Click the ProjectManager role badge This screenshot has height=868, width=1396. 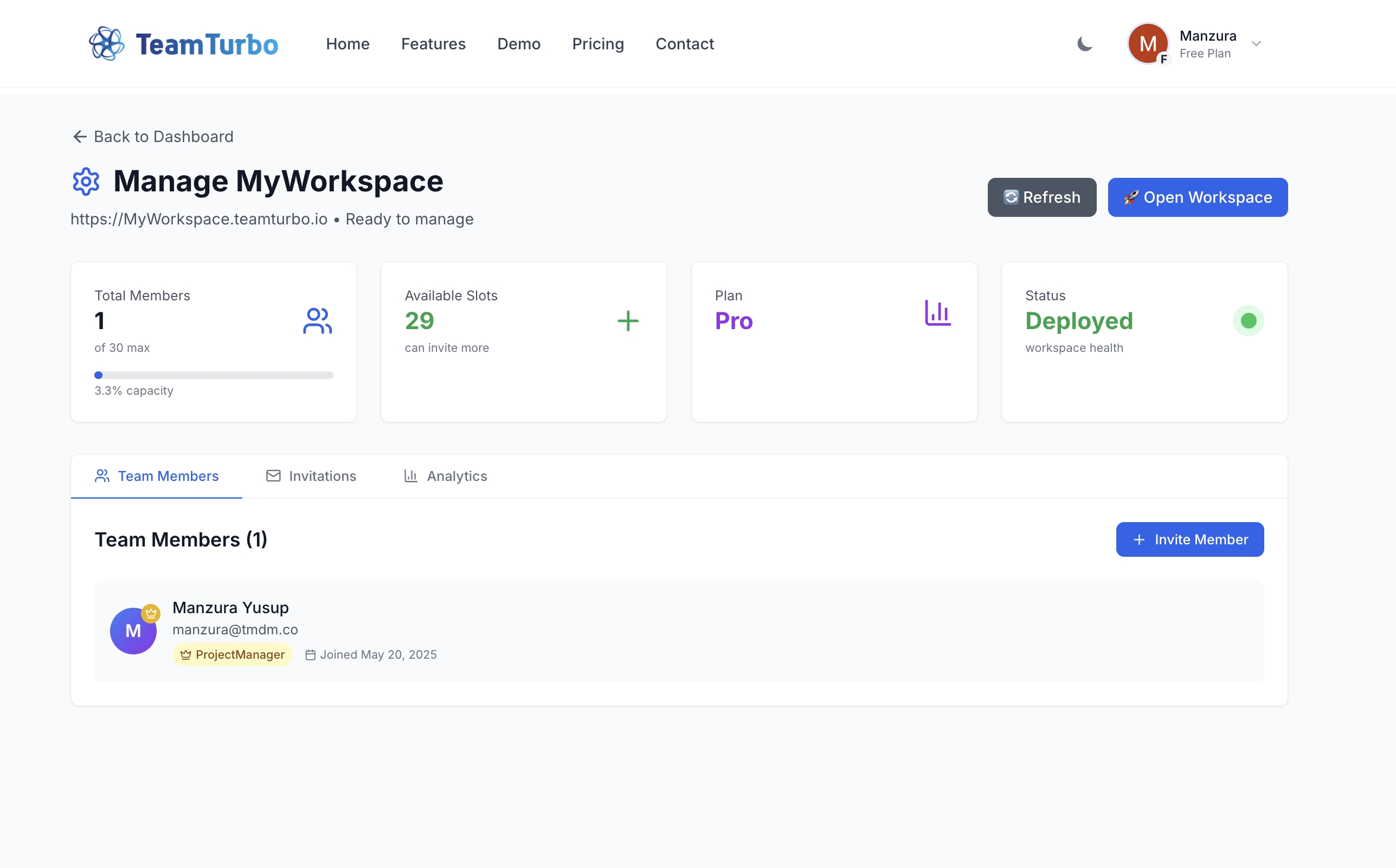click(x=233, y=654)
